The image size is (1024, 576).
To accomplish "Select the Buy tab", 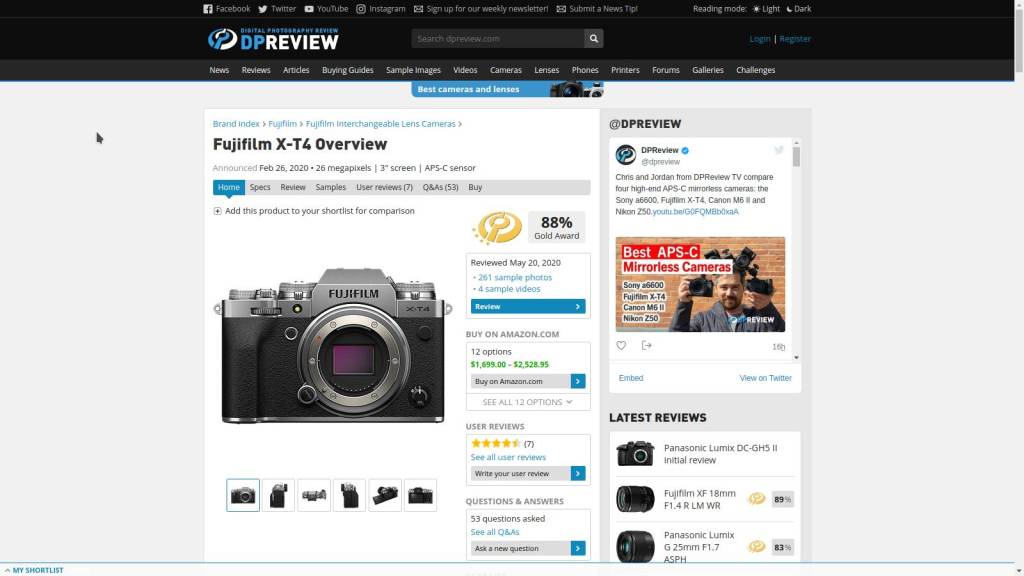I will point(475,187).
